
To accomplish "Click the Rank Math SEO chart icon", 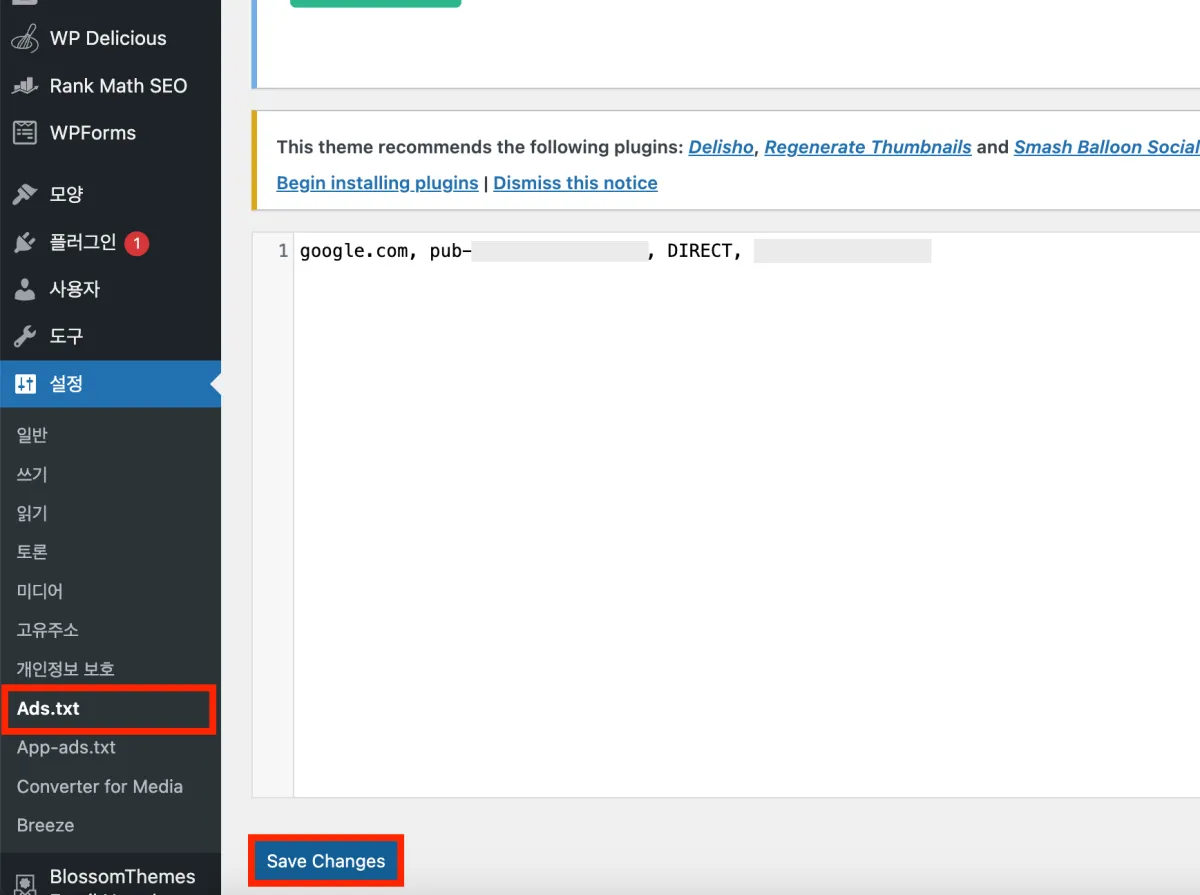I will [24, 86].
